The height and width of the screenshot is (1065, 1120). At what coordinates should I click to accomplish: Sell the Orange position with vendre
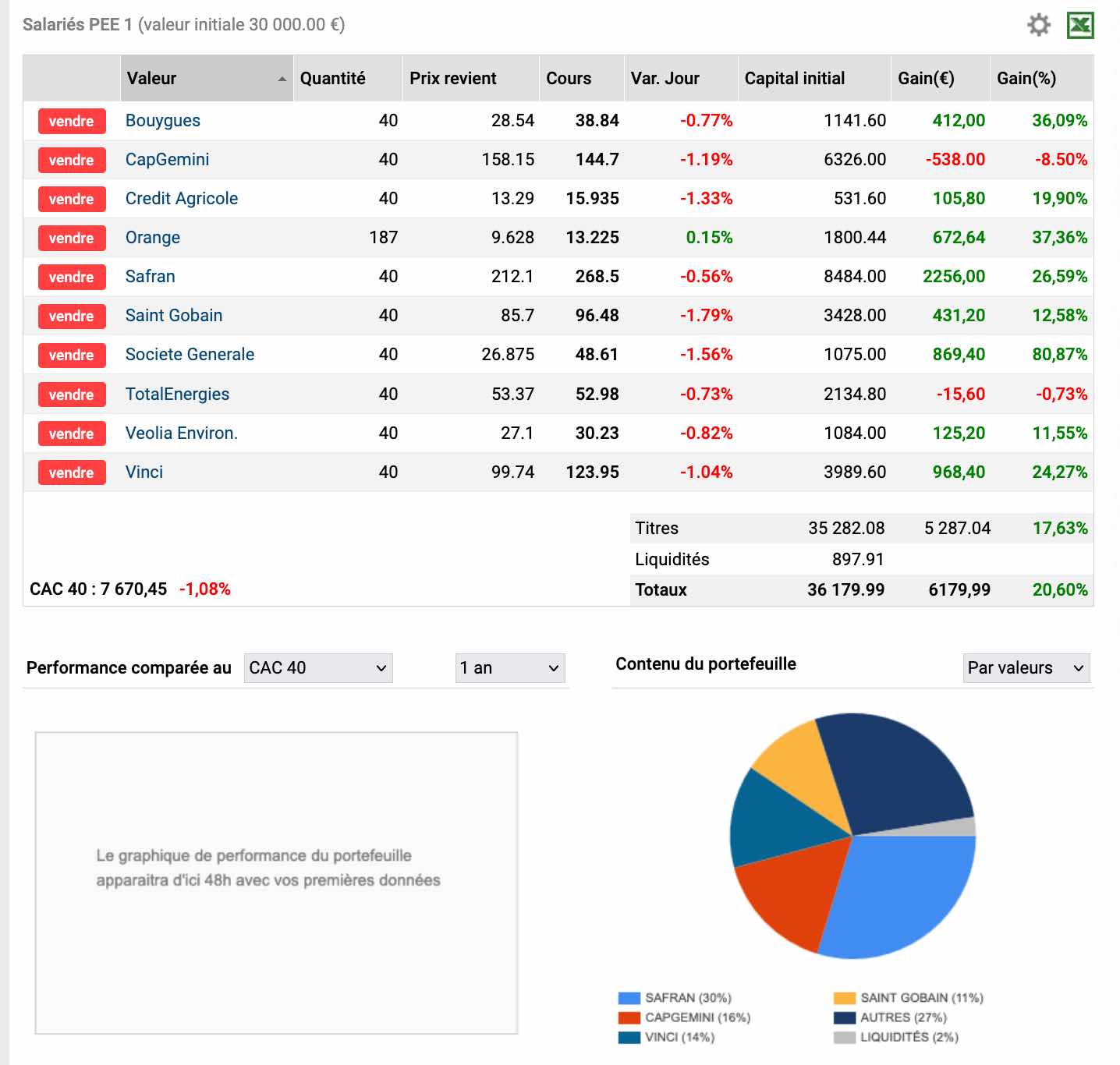point(72,238)
